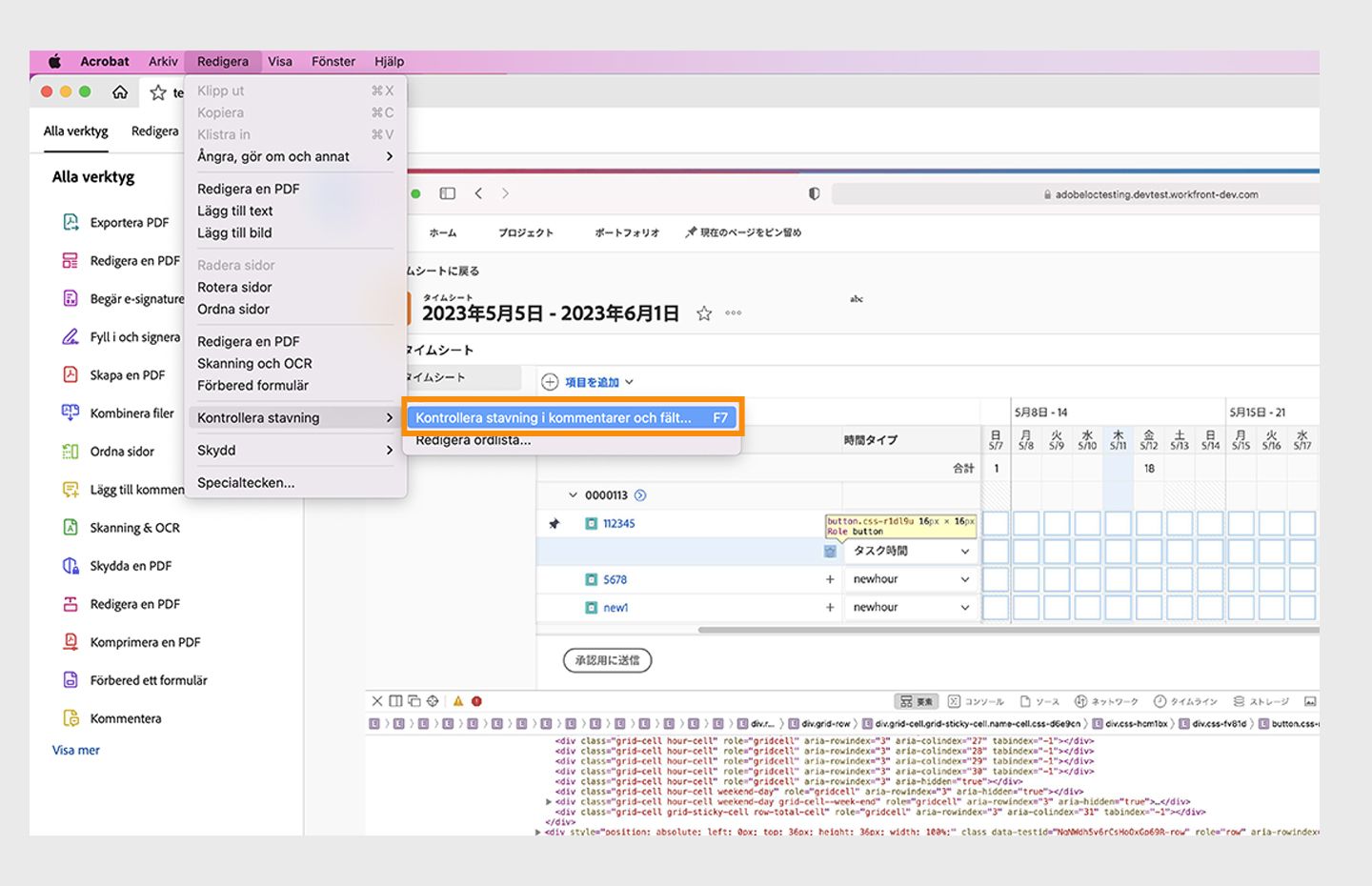Screen dimensions: 1372x886
Task: Open the newhour dropdown for task 5678
Action: (911, 579)
